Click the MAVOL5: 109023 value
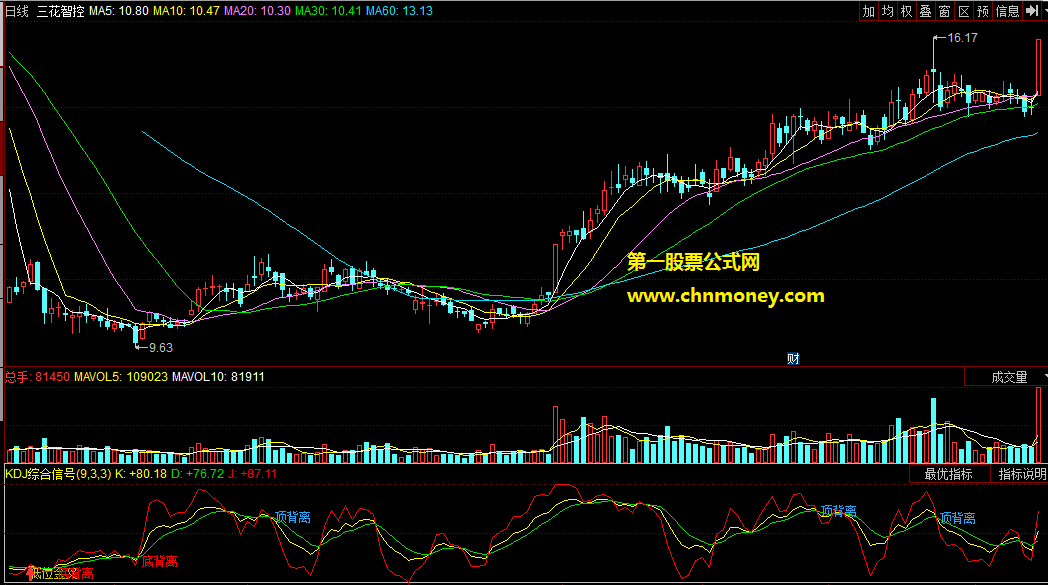Screen dimensions: 1048x585 [121, 377]
